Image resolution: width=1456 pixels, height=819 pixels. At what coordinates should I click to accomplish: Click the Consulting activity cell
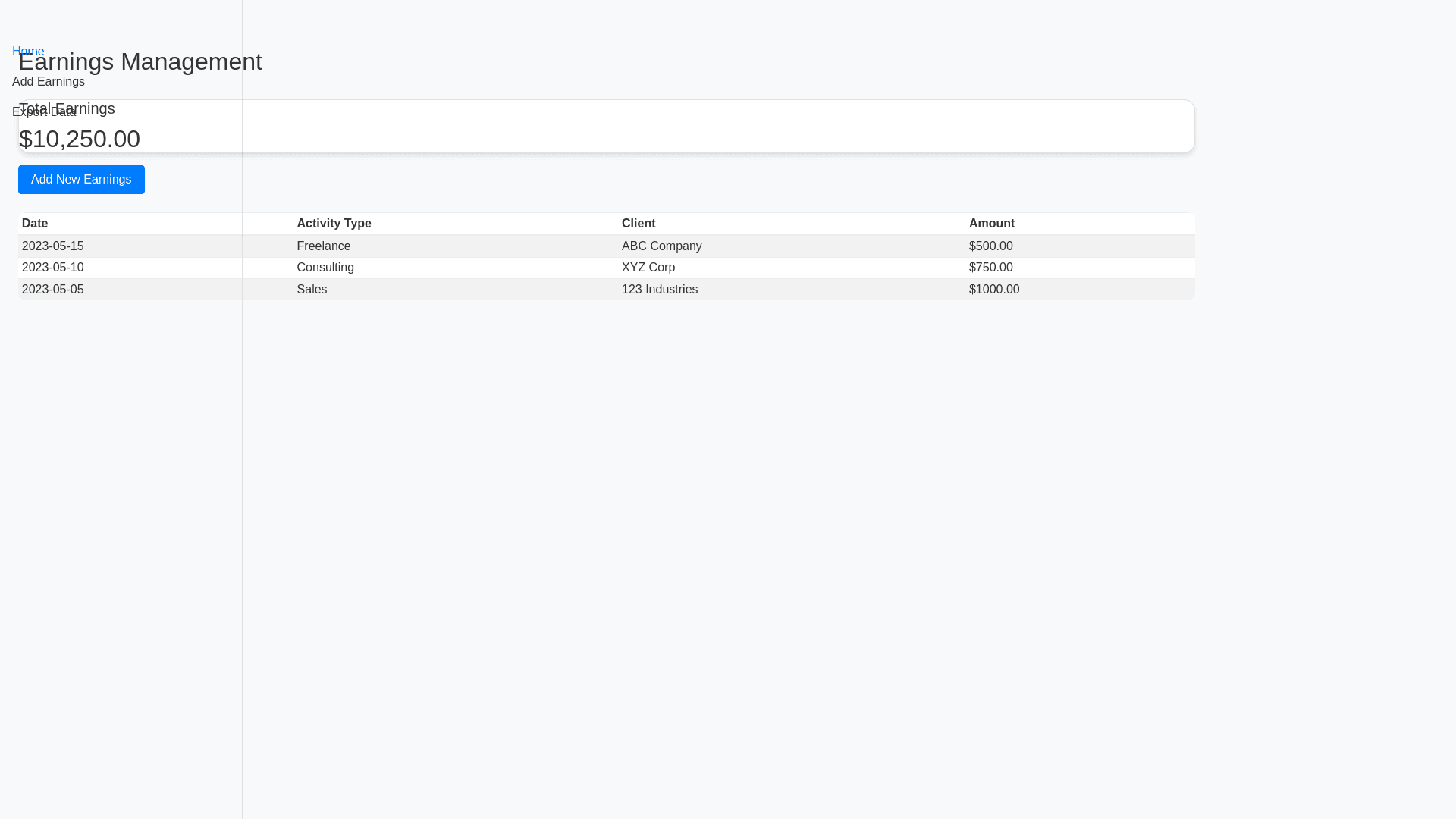click(325, 268)
